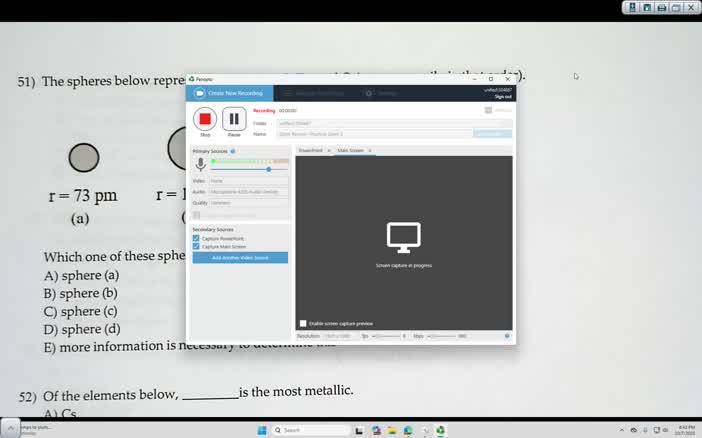Open the Video source dropdown
This screenshot has height=438, width=702.
click(x=249, y=181)
